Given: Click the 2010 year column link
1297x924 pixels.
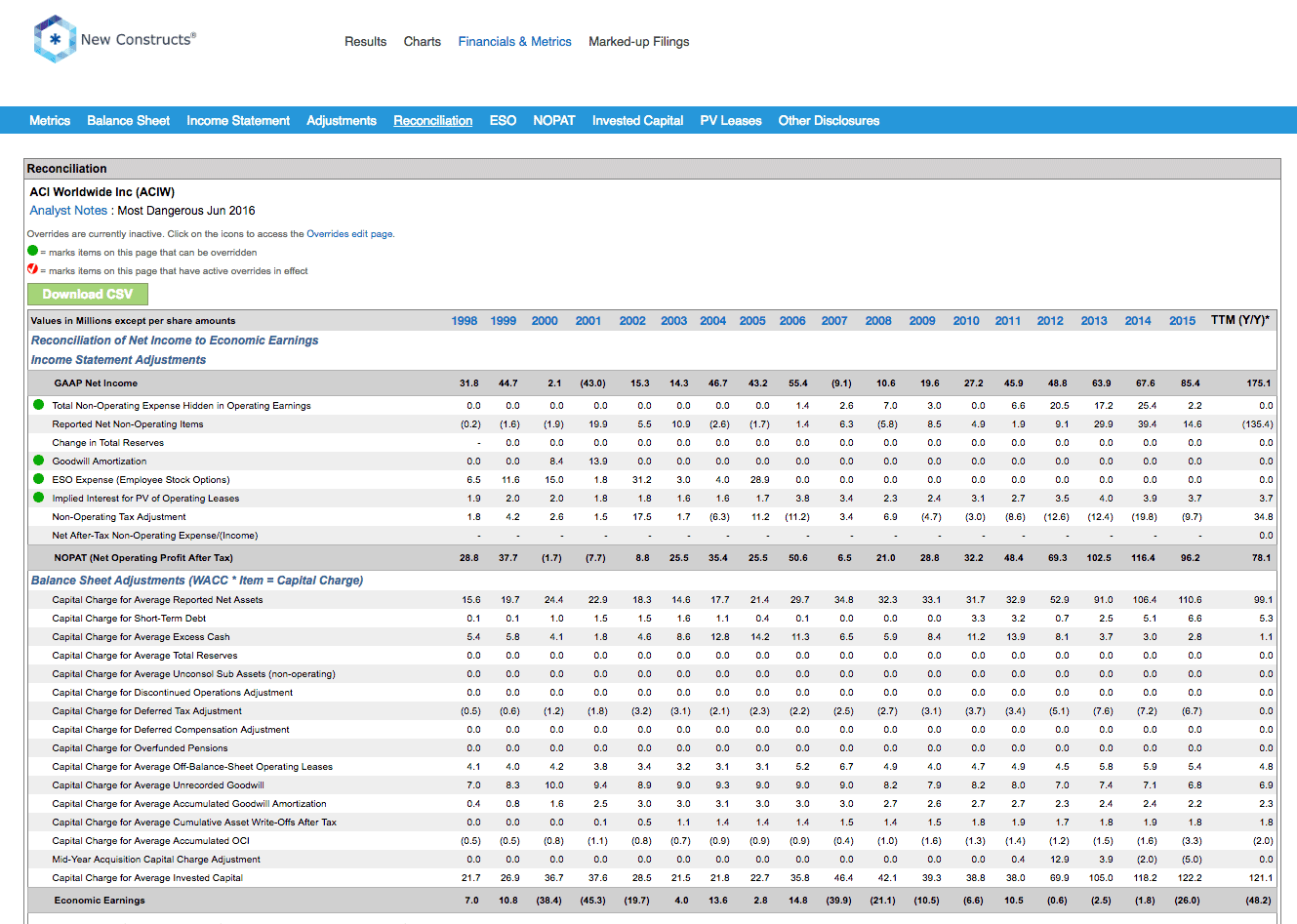Looking at the screenshot, I should pos(966,321).
